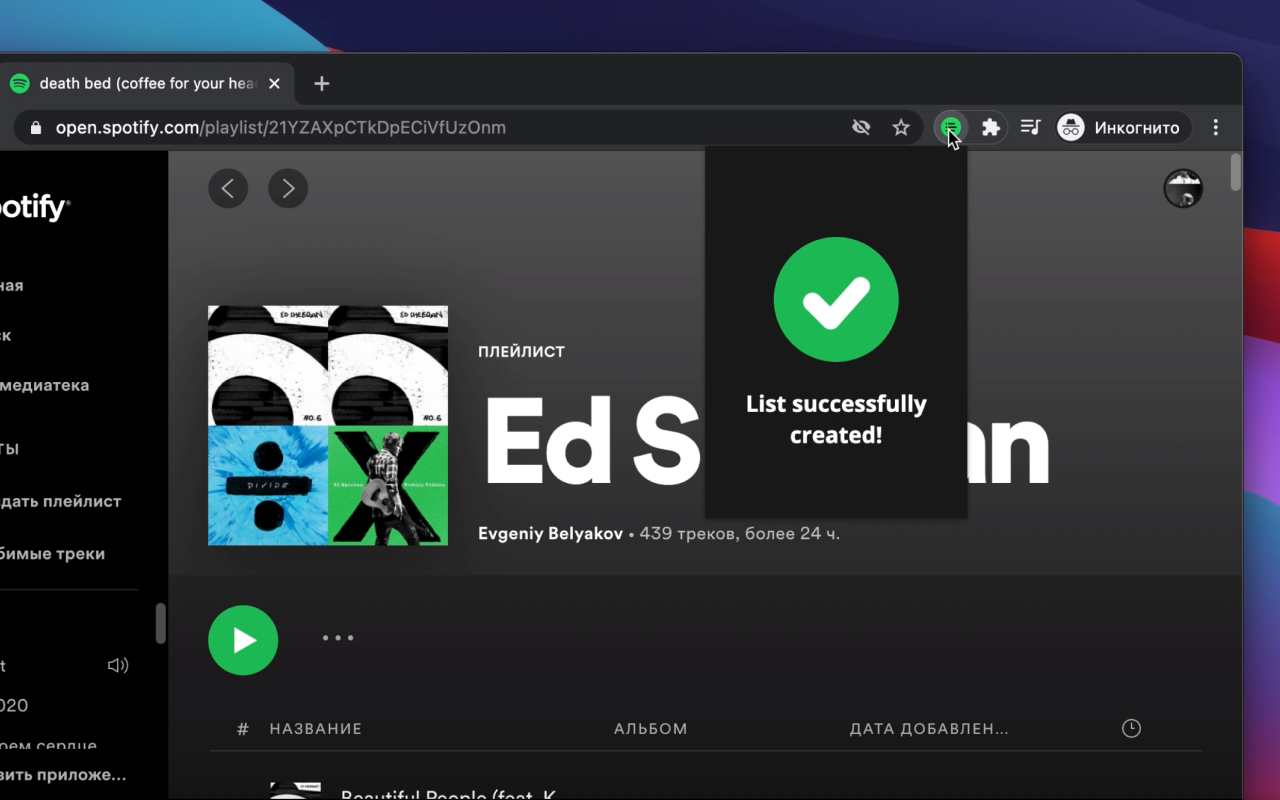Go forward with the Spotify right arrow
Image resolution: width=1280 pixels, height=800 pixels.
pyautogui.click(x=288, y=188)
